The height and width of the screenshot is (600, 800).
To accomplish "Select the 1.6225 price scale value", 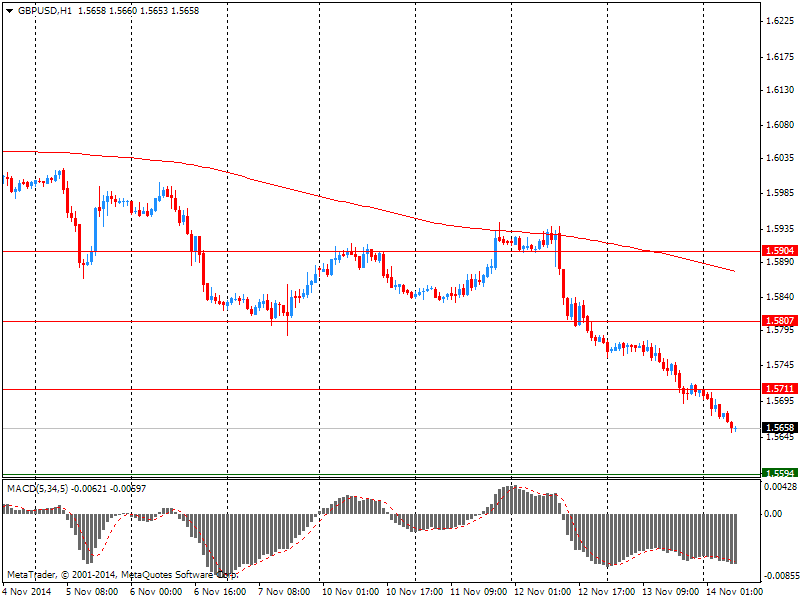I will pos(781,21).
